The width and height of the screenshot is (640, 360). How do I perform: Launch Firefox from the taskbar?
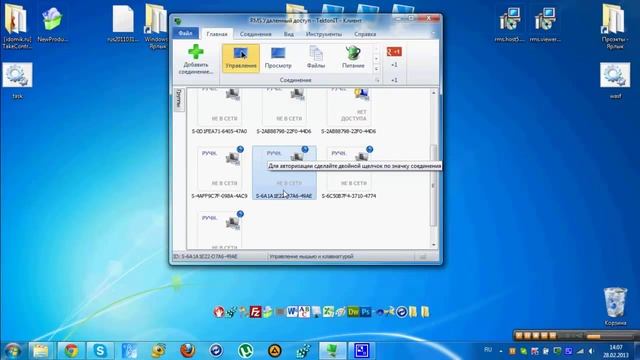187,351
